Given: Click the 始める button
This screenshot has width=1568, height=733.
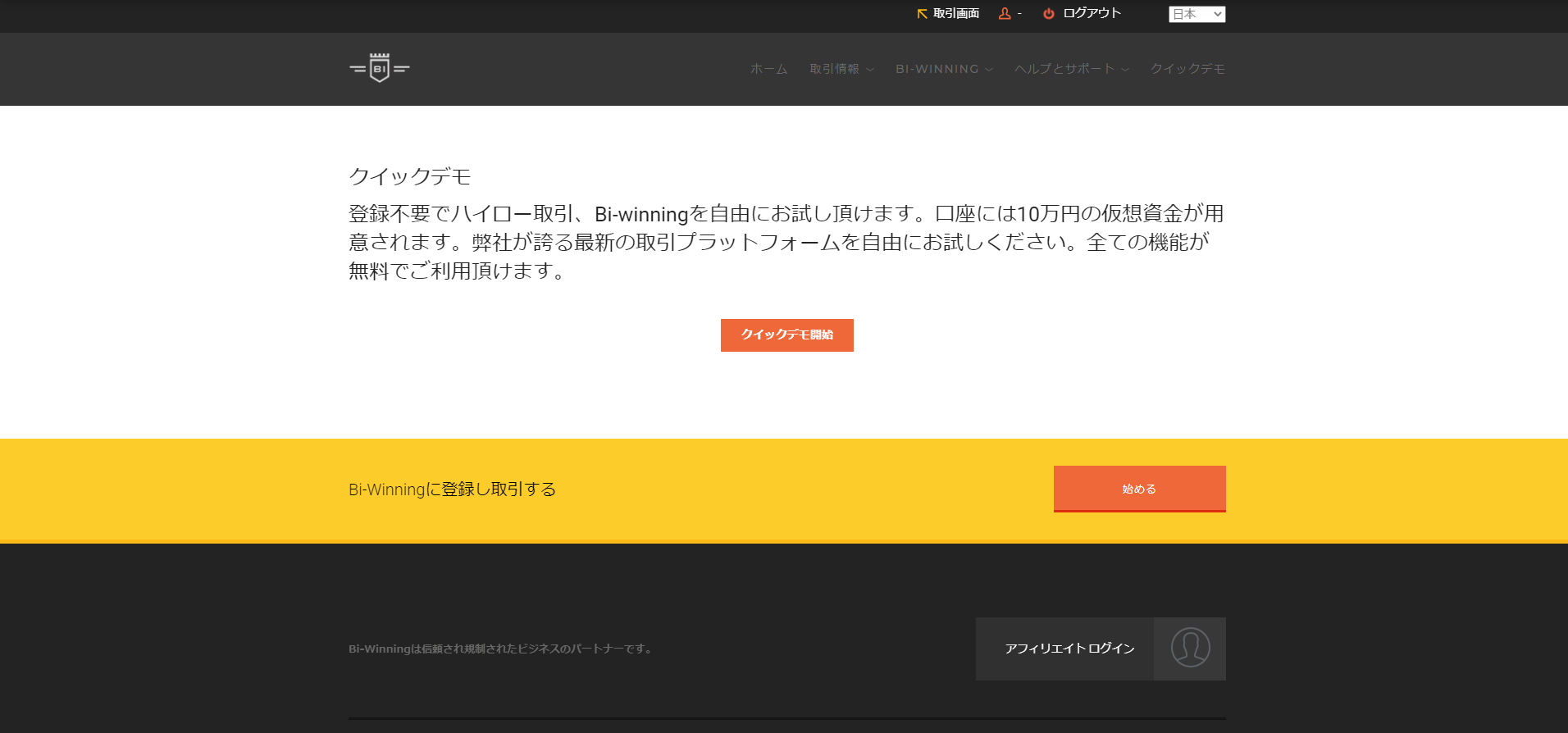Looking at the screenshot, I should click(x=1139, y=489).
